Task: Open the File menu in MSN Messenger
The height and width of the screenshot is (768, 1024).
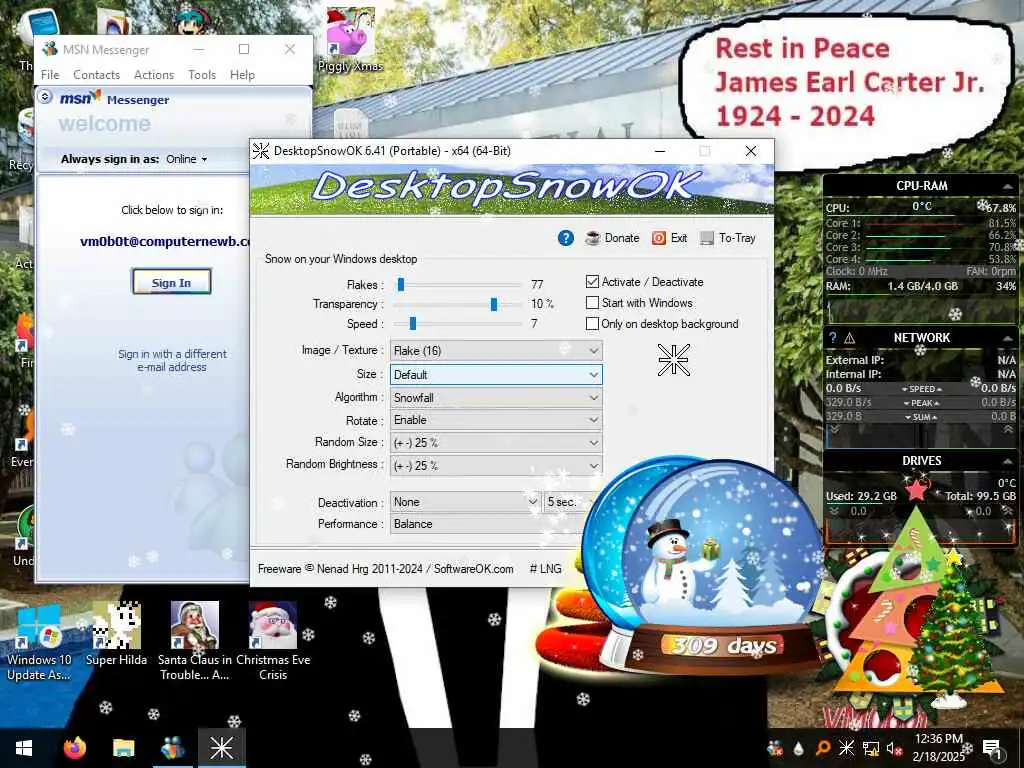Action: 50,75
